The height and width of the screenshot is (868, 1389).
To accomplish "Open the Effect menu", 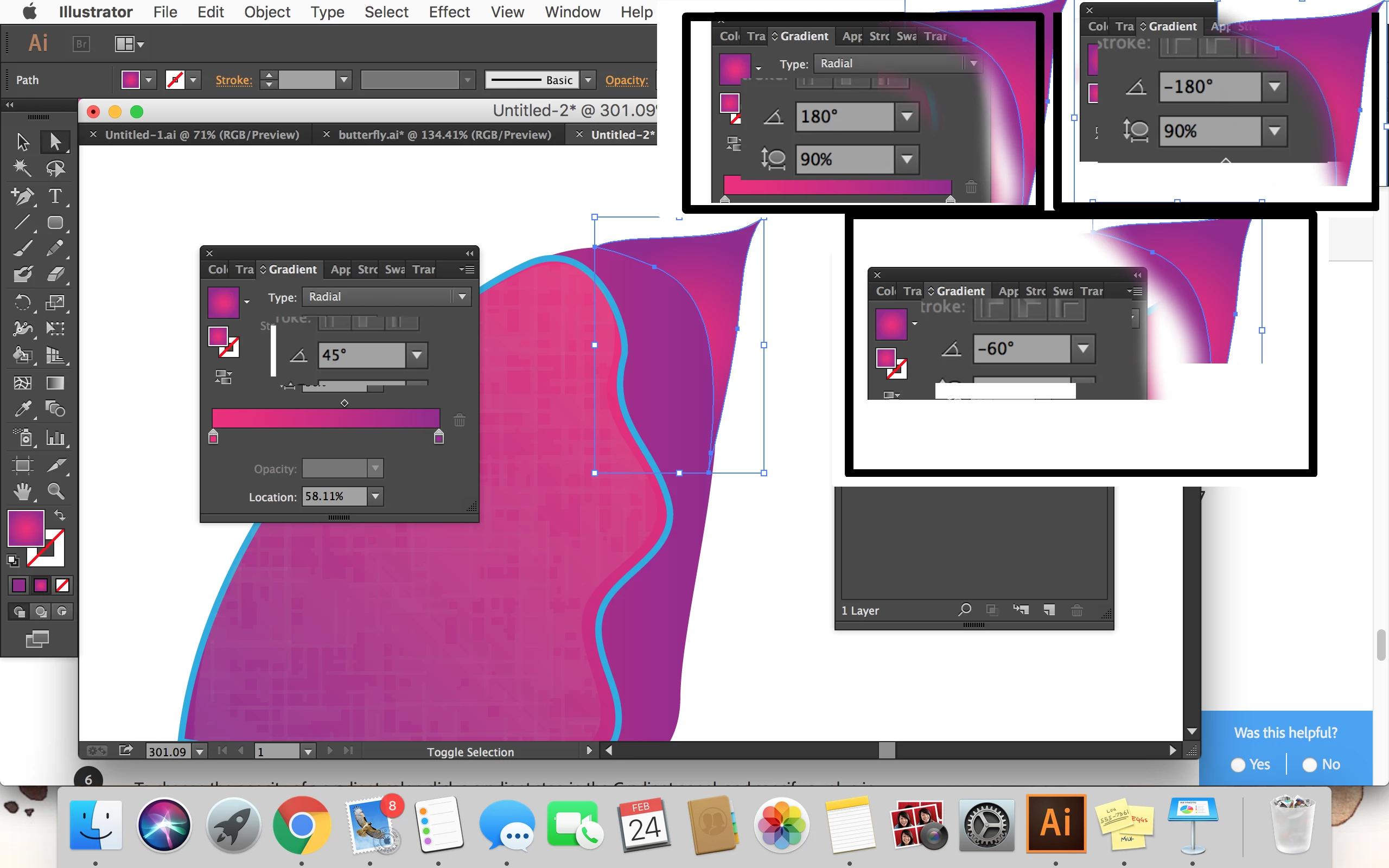I will [x=449, y=12].
